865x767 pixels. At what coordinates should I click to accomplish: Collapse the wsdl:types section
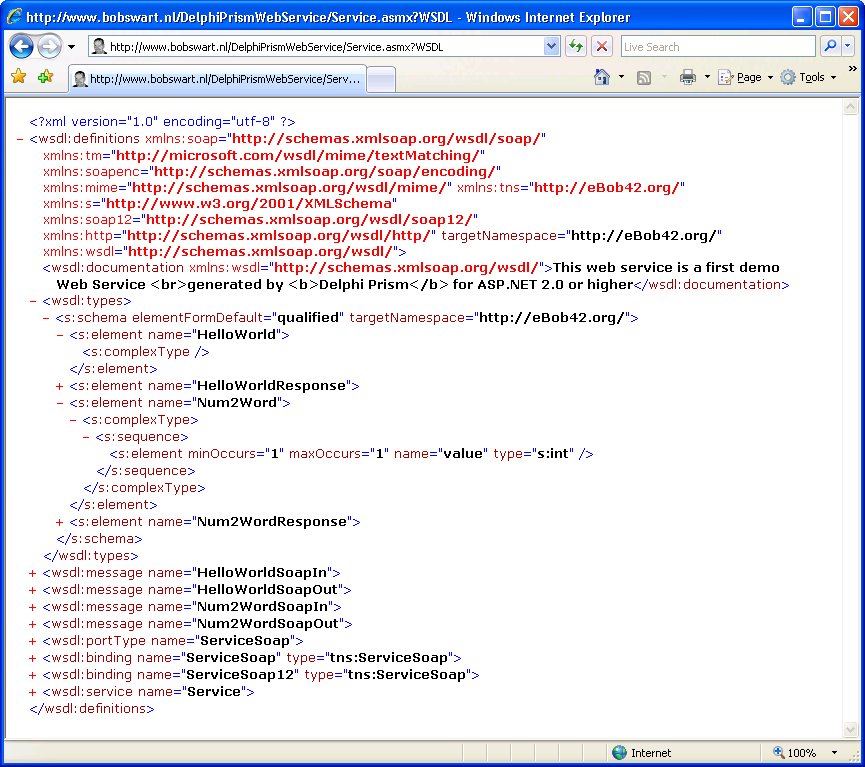pos(32,300)
